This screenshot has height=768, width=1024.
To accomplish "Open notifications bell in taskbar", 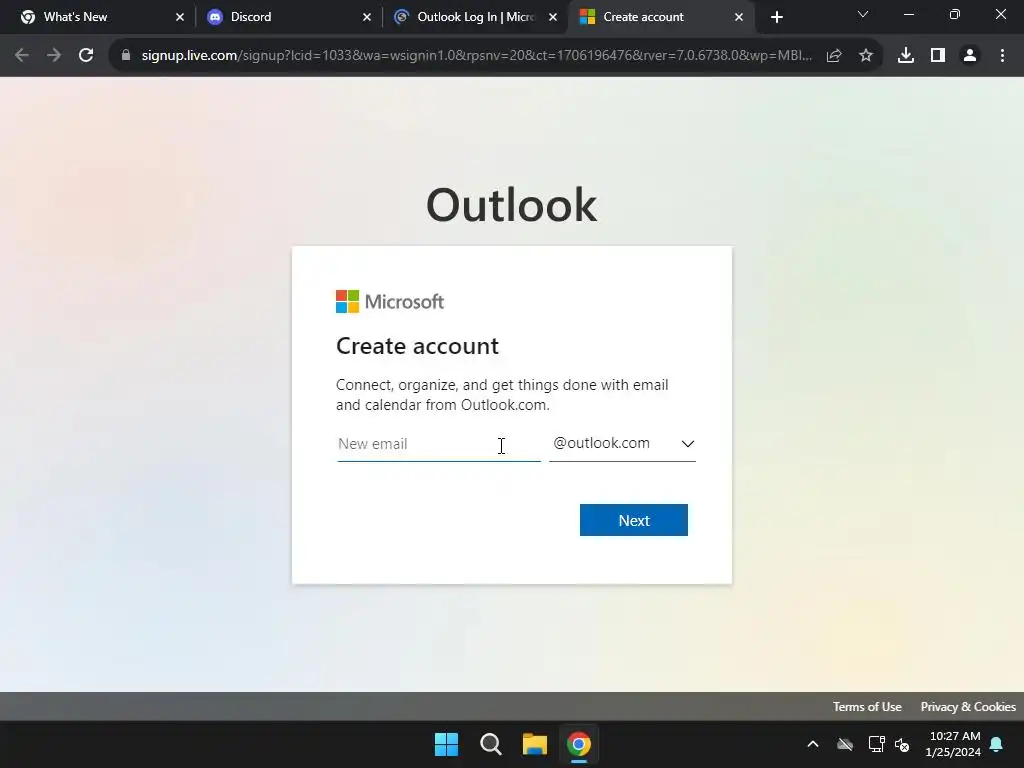I will pyautogui.click(x=997, y=744).
